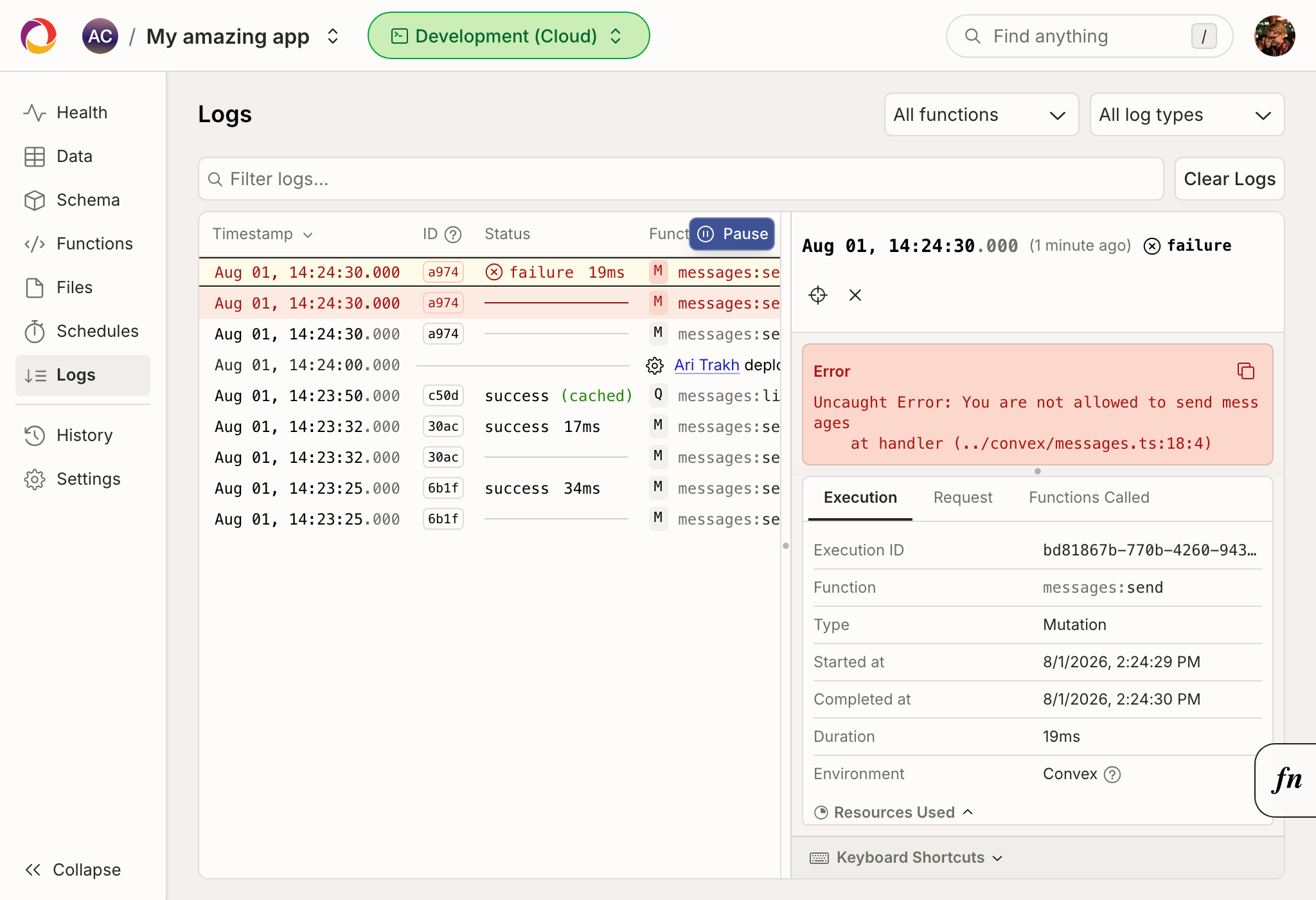Click the a974 ID badge in failure row
This screenshot has width=1316, height=900.
(443, 272)
